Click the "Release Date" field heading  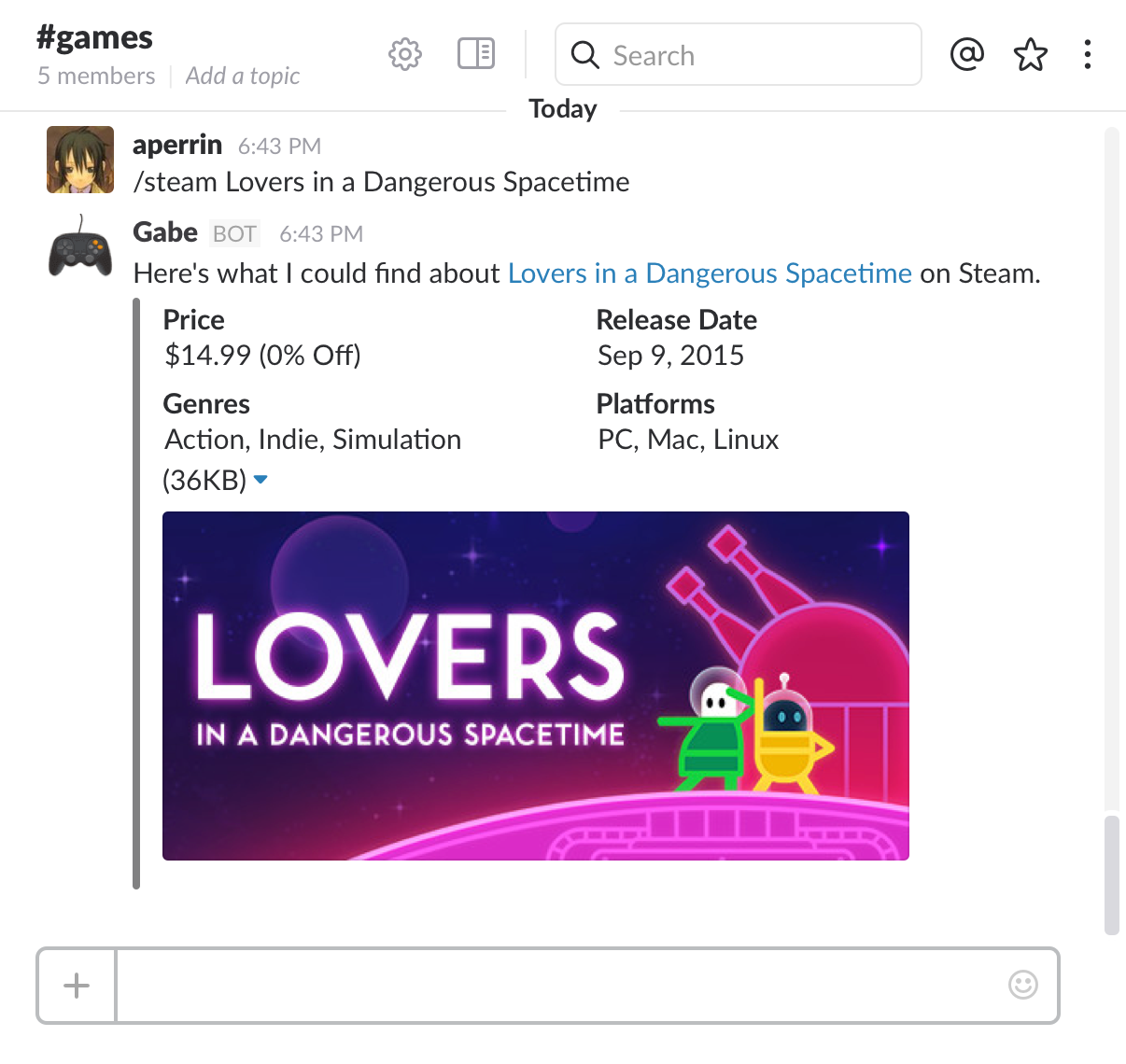pyautogui.click(x=677, y=320)
